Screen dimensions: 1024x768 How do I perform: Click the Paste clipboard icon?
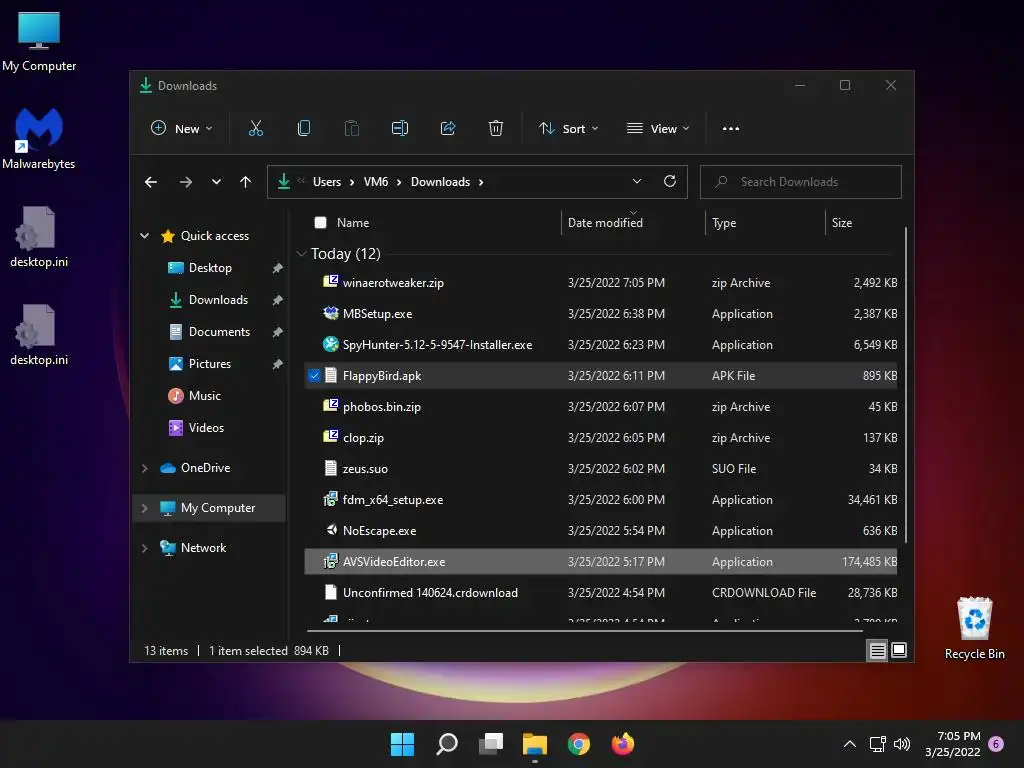pos(351,128)
